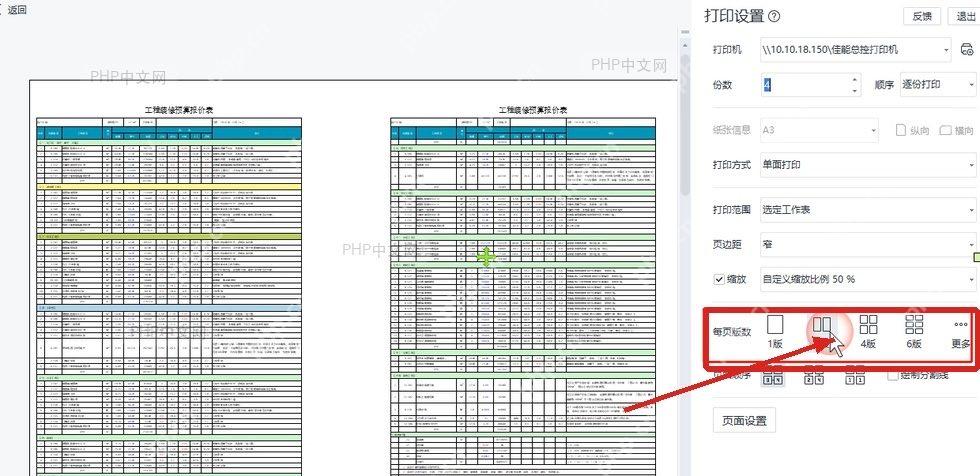Open the 页边距 margins dropdown

[x=868, y=244]
